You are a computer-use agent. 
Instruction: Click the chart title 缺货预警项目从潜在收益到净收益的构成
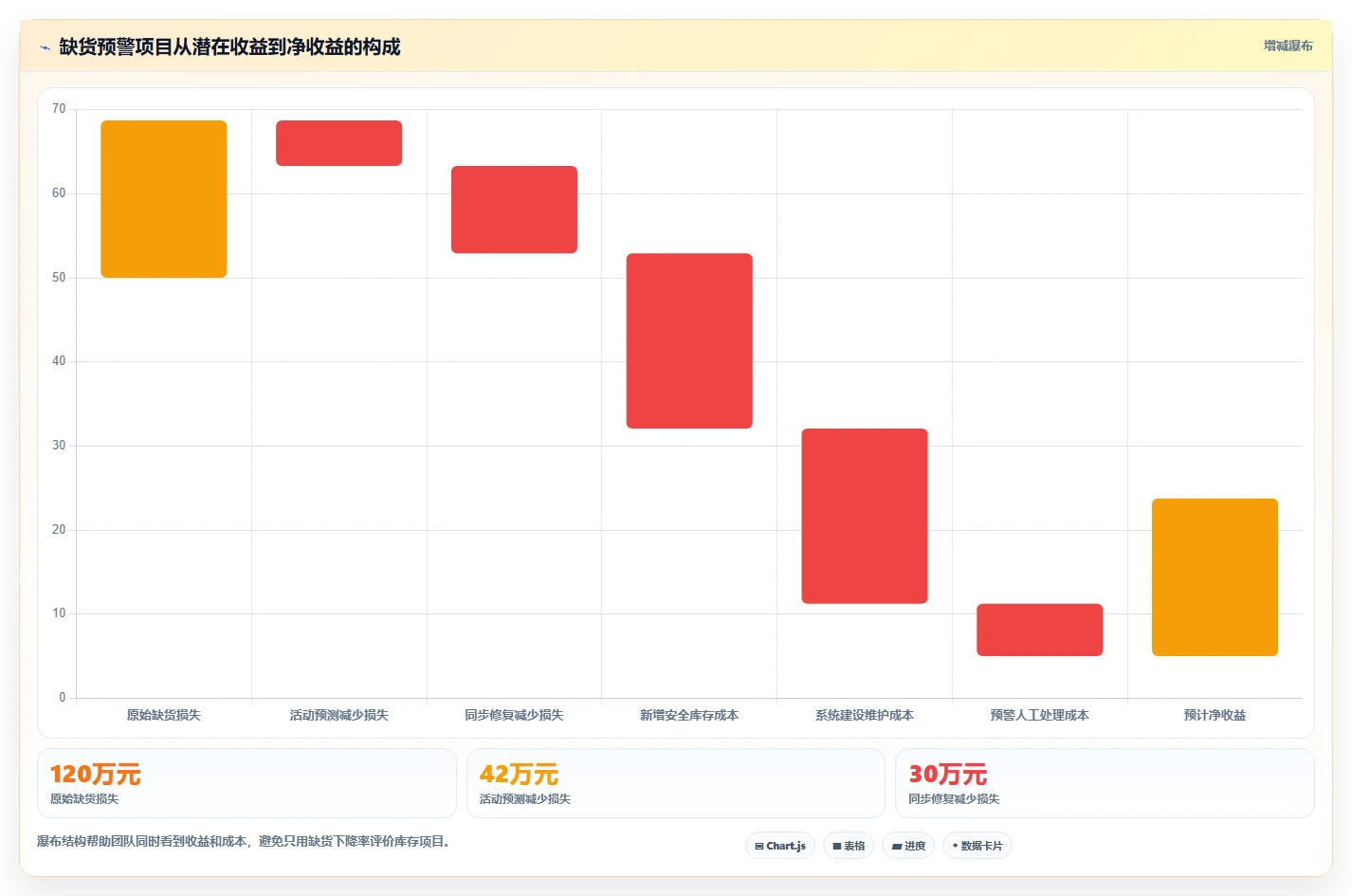pyautogui.click(x=229, y=47)
